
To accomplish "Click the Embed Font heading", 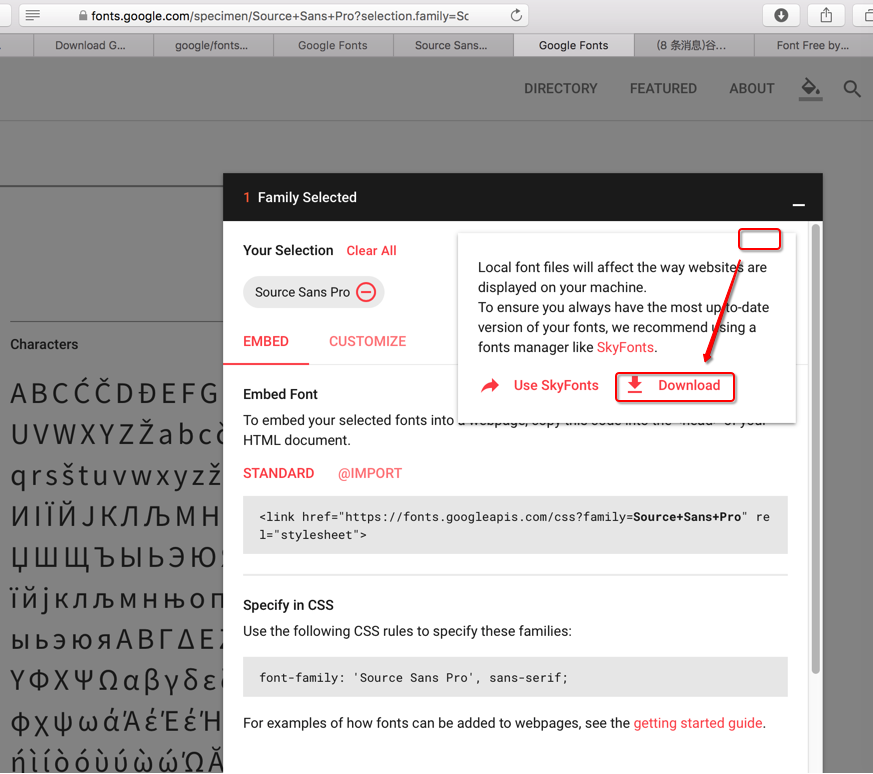I will (x=280, y=394).
